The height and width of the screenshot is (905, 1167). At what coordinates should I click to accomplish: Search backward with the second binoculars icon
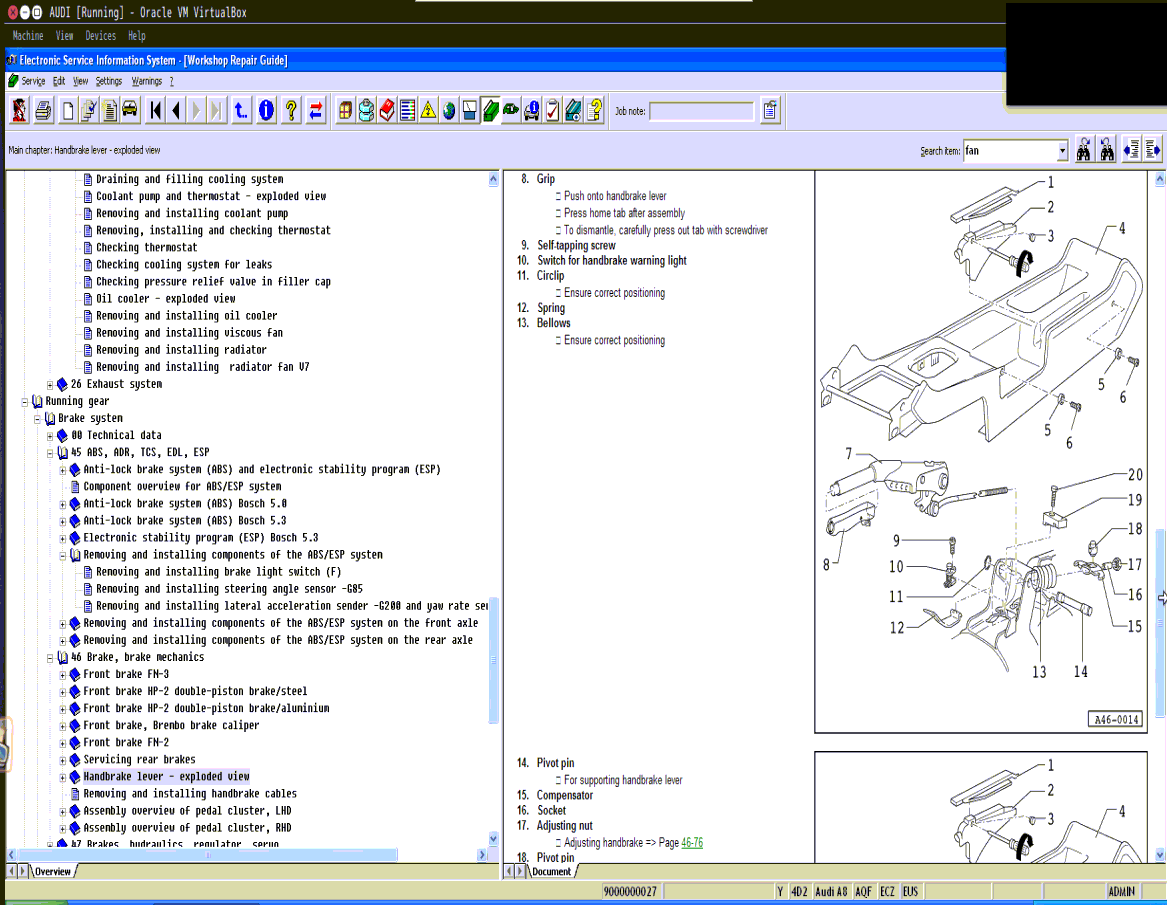[x=1107, y=150]
